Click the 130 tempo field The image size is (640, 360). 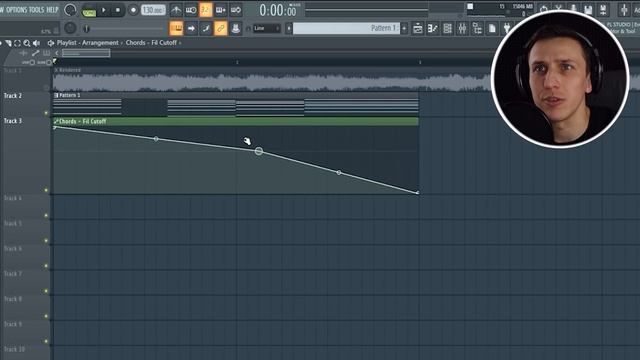click(x=153, y=10)
